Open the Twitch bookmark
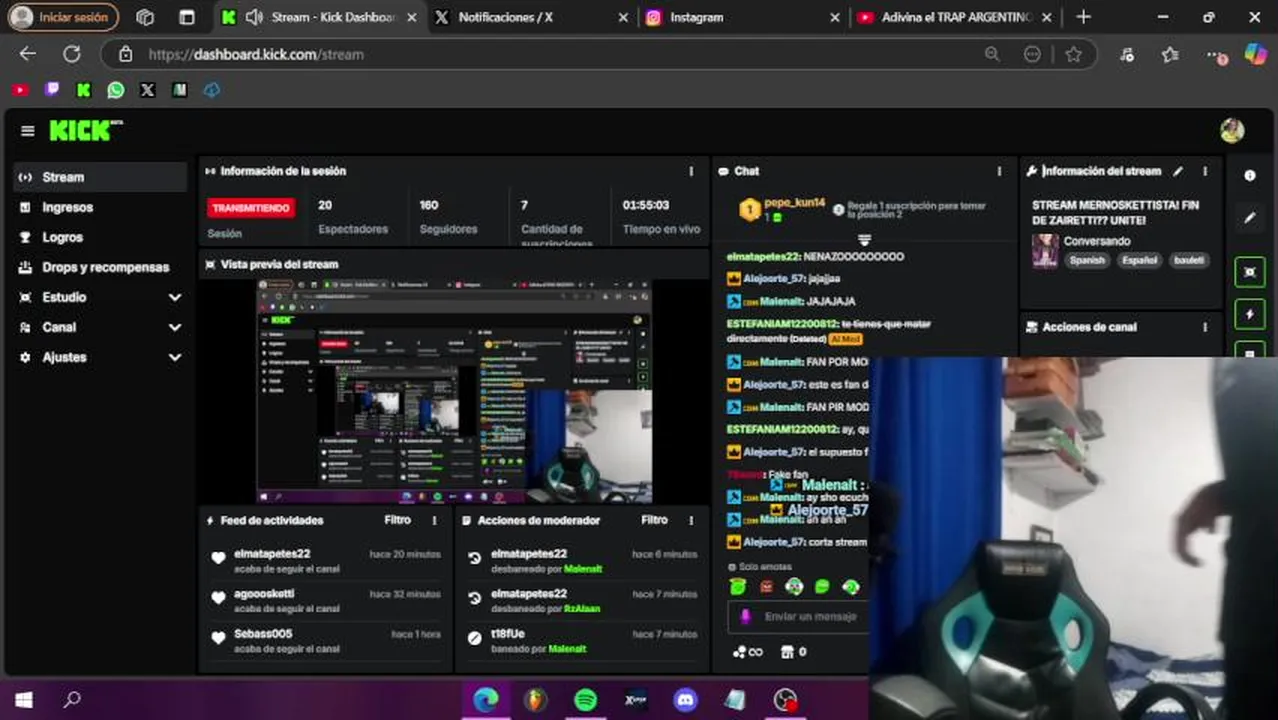The width and height of the screenshot is (1278, 720). pyautogui.click(x=52, y=90)
